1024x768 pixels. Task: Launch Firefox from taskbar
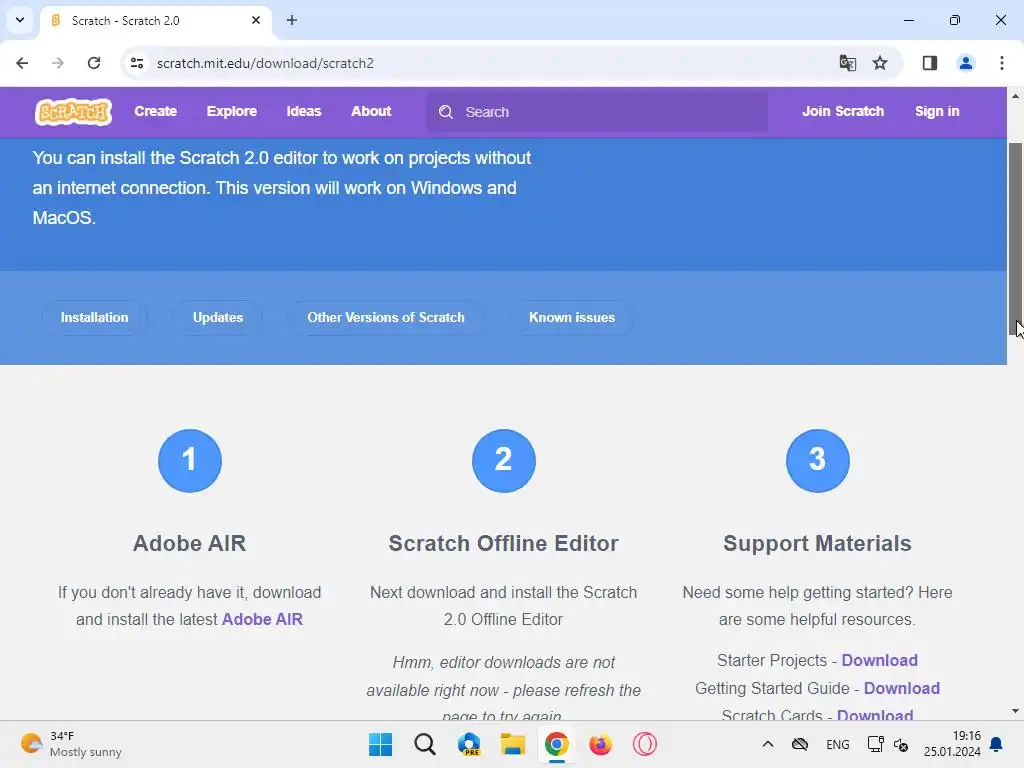[x=600, y=744]
